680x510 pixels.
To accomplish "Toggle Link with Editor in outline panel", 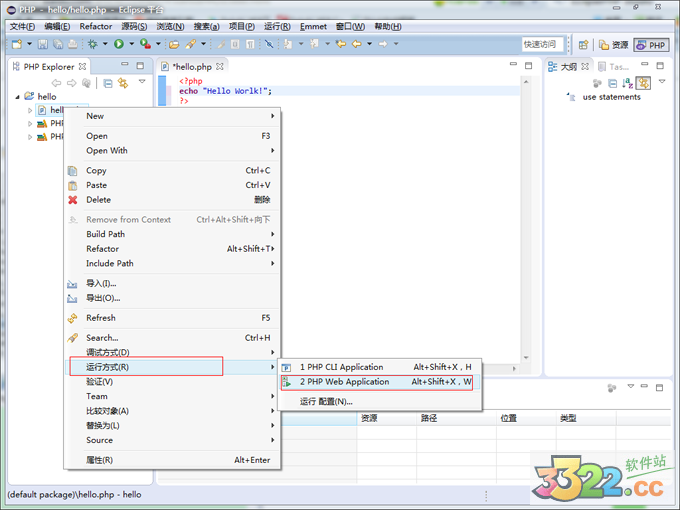I will (643, 83).
